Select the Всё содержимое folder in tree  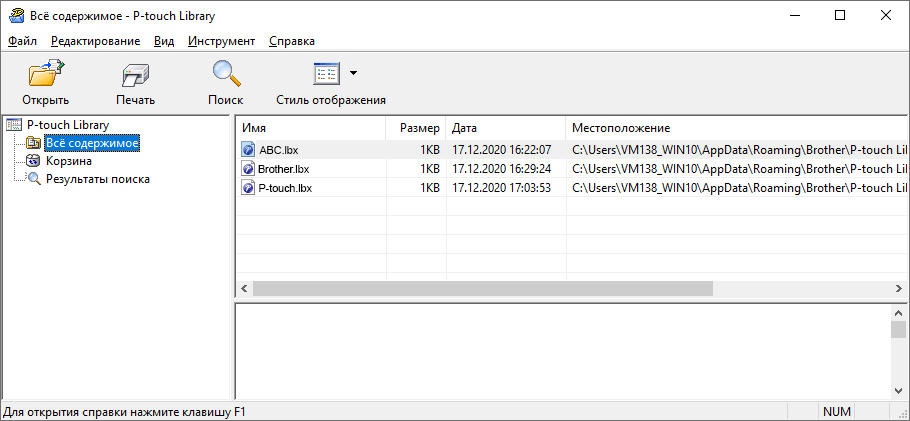[91, 143]
